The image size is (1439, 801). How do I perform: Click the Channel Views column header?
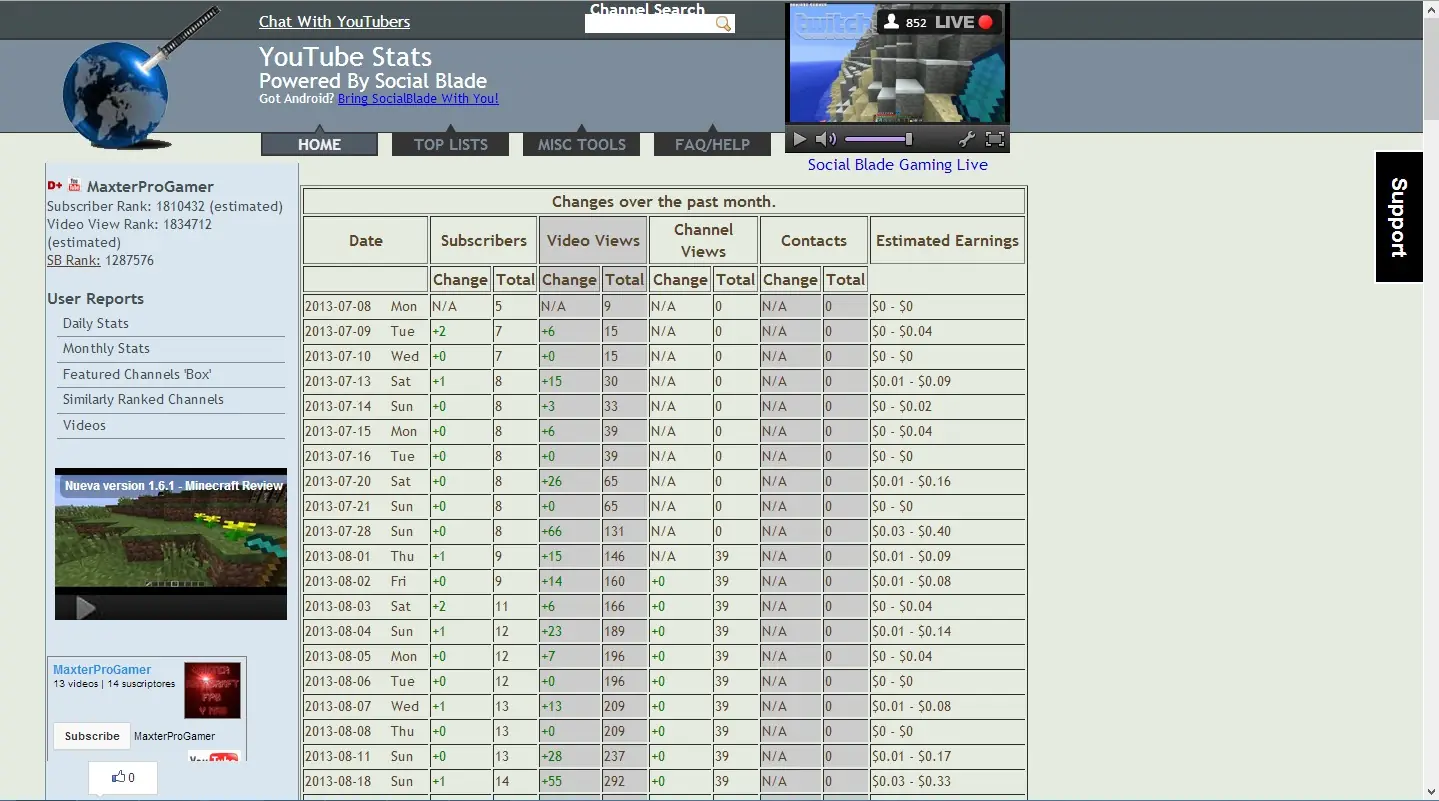703,240
